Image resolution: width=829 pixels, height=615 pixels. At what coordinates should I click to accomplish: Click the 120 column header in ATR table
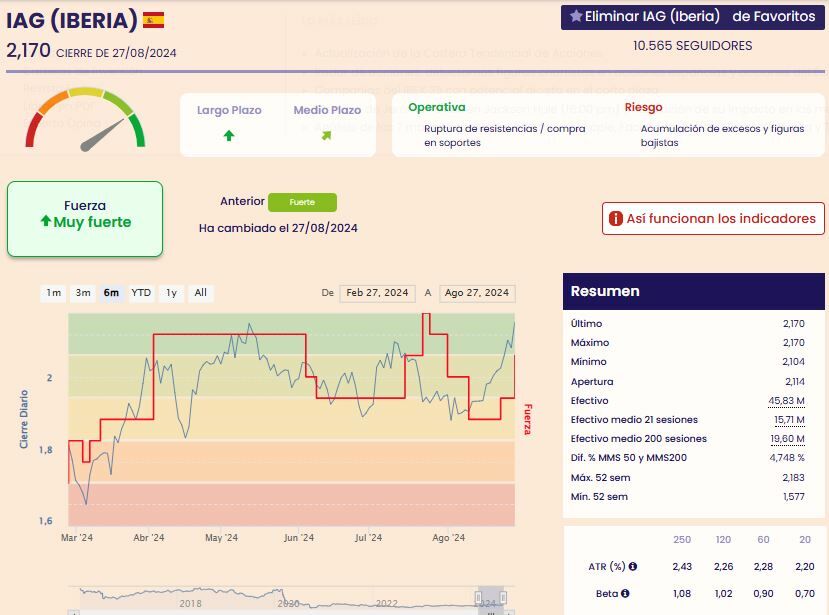(x=723, y=539)
